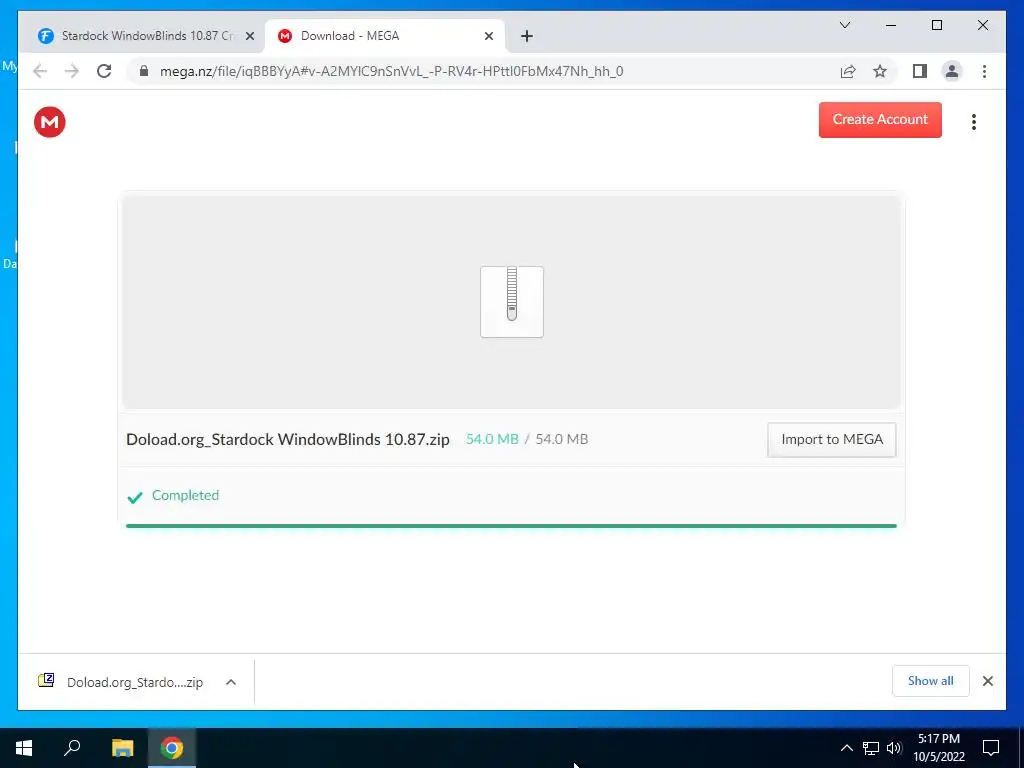Maximize the Chrome window

(936, 25)
